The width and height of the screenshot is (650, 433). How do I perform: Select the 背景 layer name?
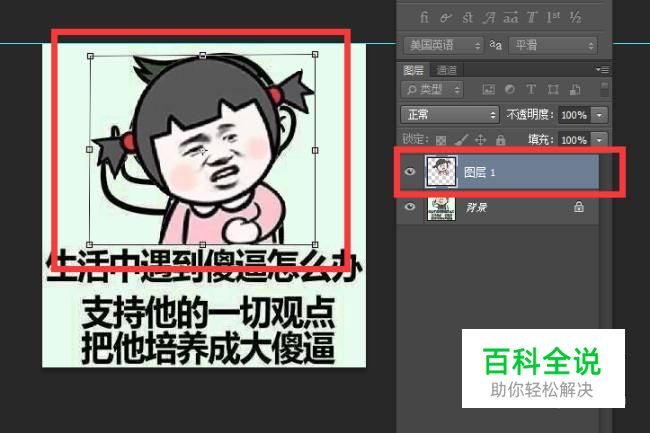point(476,207)
